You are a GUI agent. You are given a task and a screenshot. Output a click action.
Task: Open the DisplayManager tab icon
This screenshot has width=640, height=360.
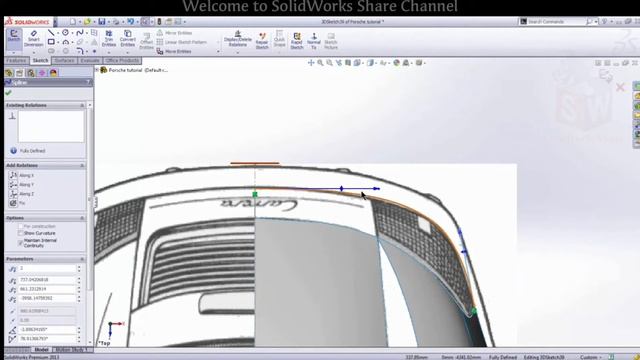click(53, 73)
